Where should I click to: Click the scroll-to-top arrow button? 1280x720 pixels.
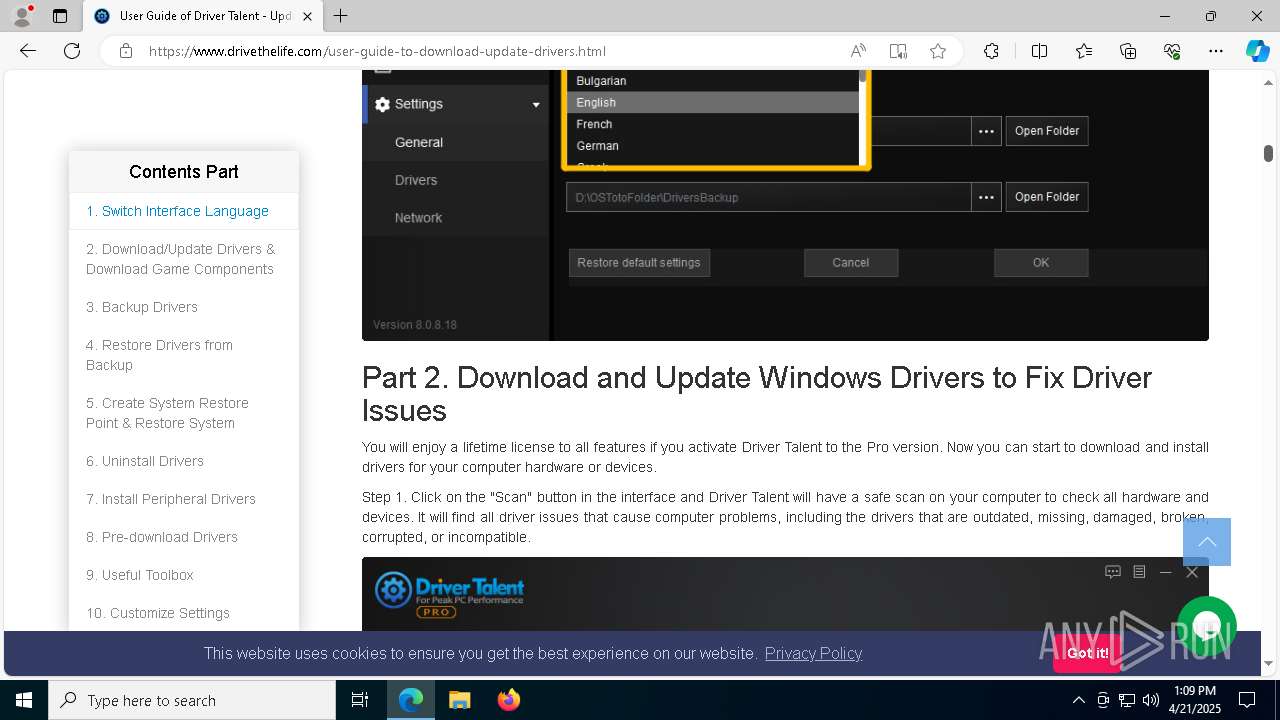[x=1207, y=542]
